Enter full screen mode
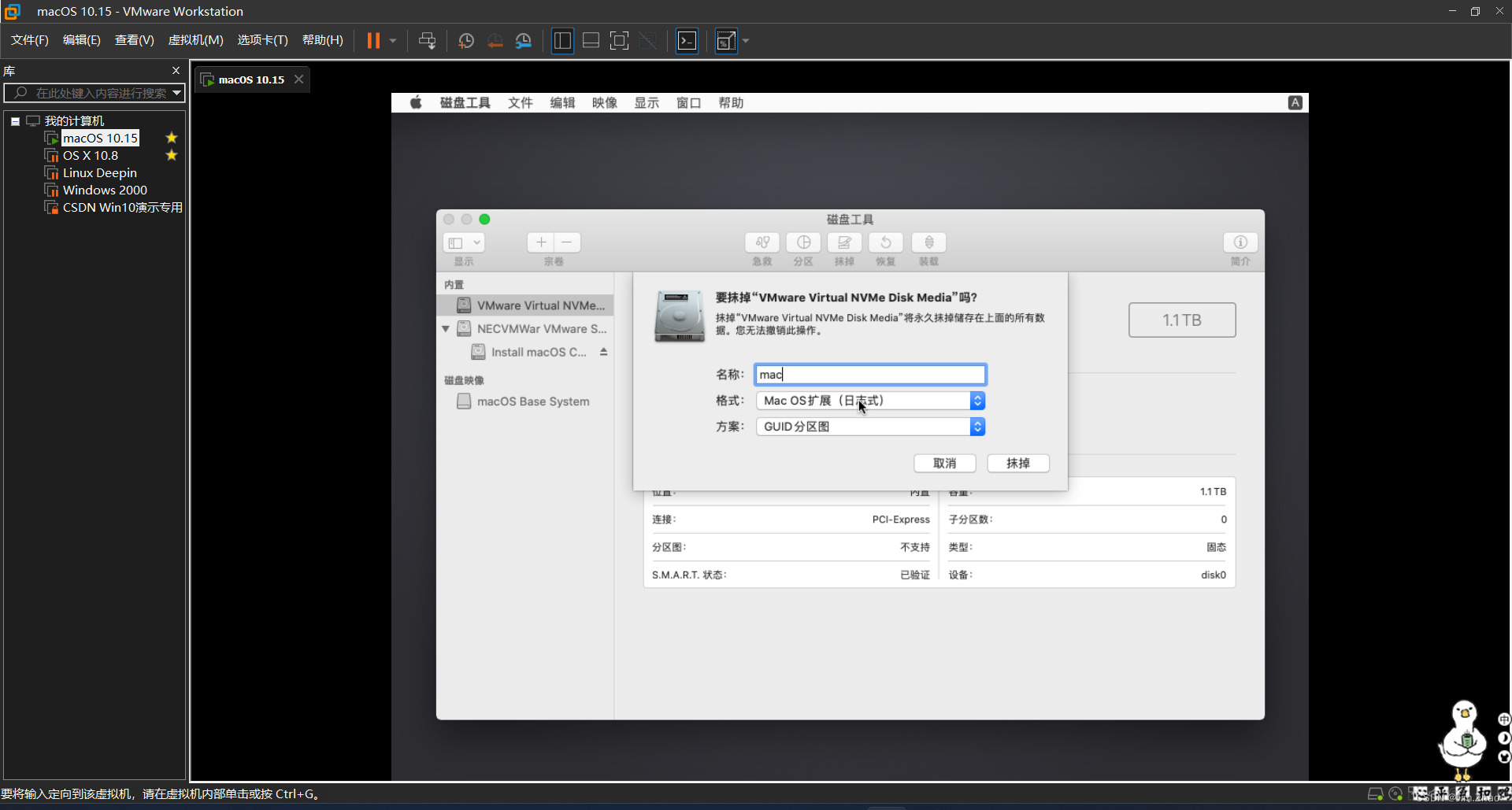The image size is (1512, 810). (620, 41)
